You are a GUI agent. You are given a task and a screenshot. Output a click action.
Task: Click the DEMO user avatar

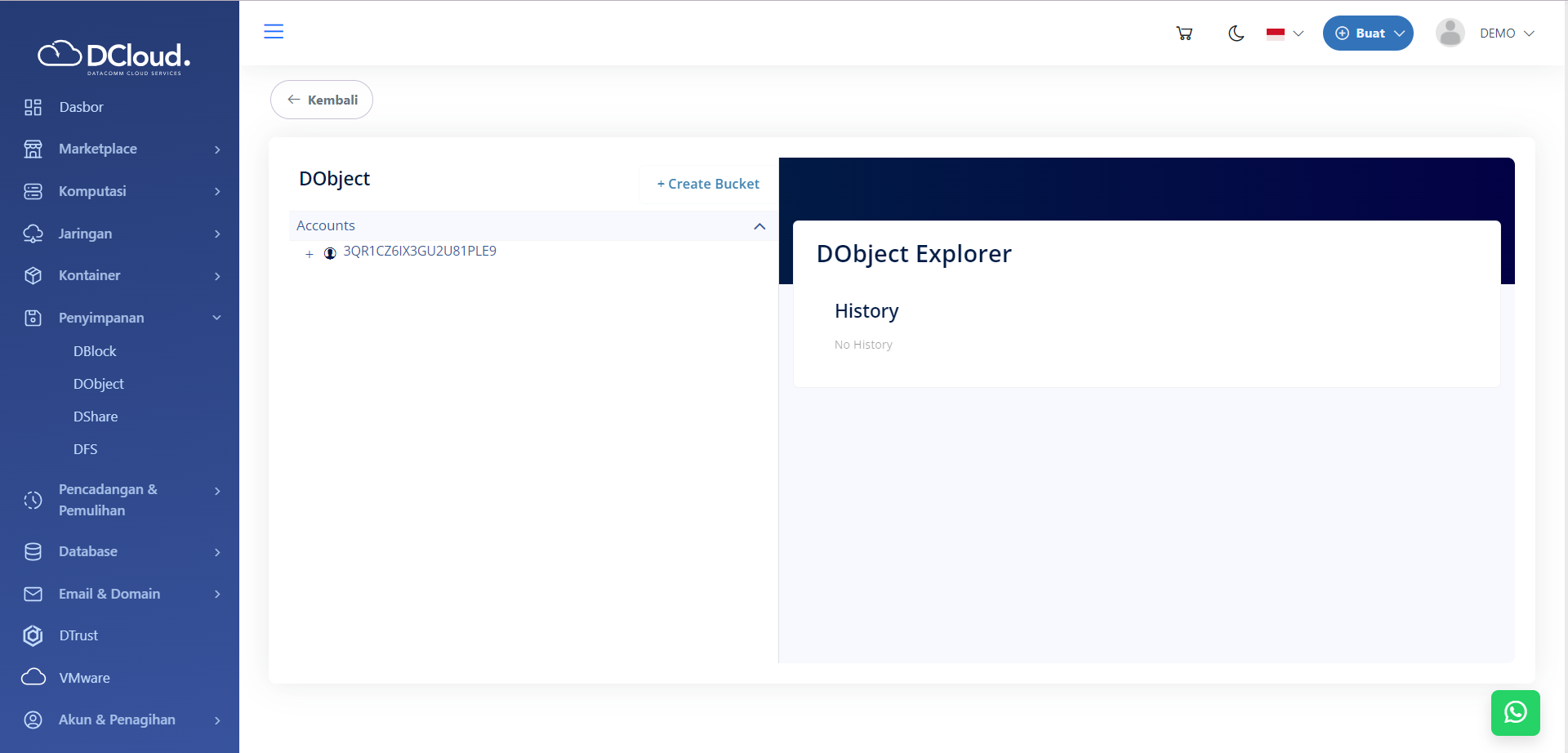point(1450,33)
